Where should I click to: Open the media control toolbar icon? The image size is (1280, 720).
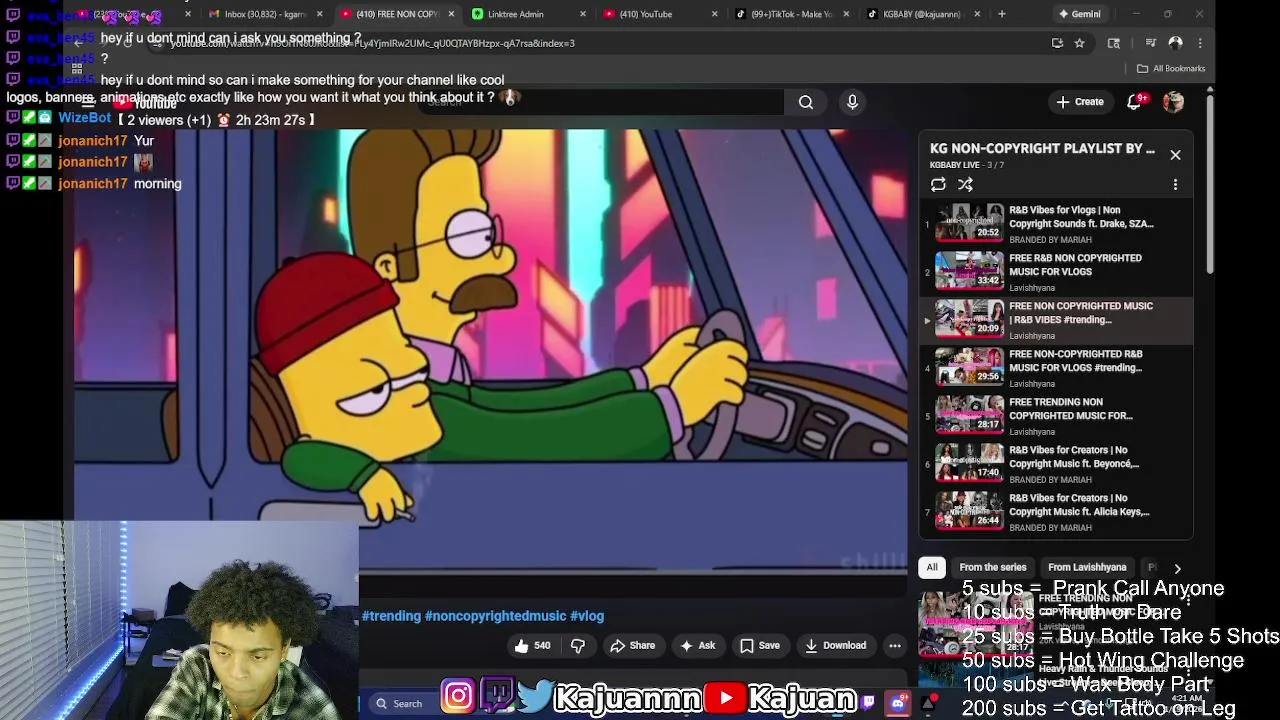[1150, 43]
